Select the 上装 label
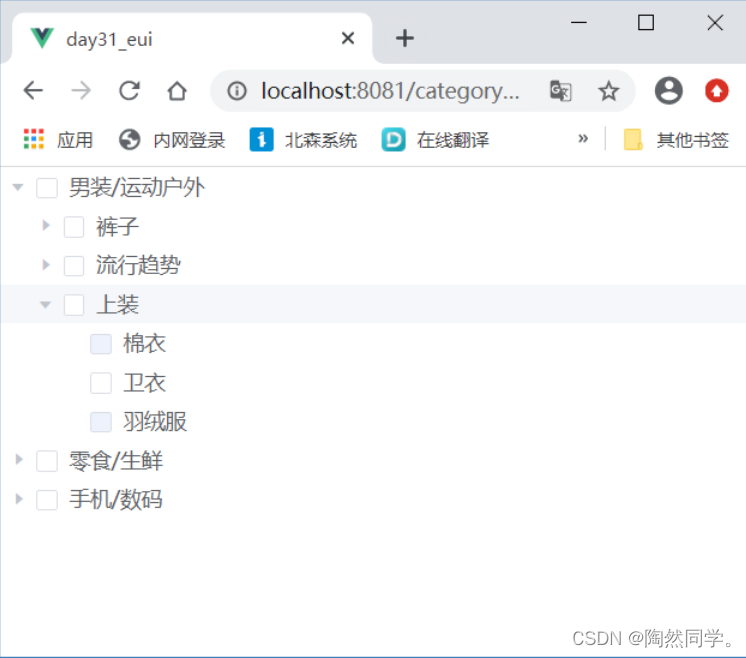The height and width of the screenshot is (658, 746). 118,304
